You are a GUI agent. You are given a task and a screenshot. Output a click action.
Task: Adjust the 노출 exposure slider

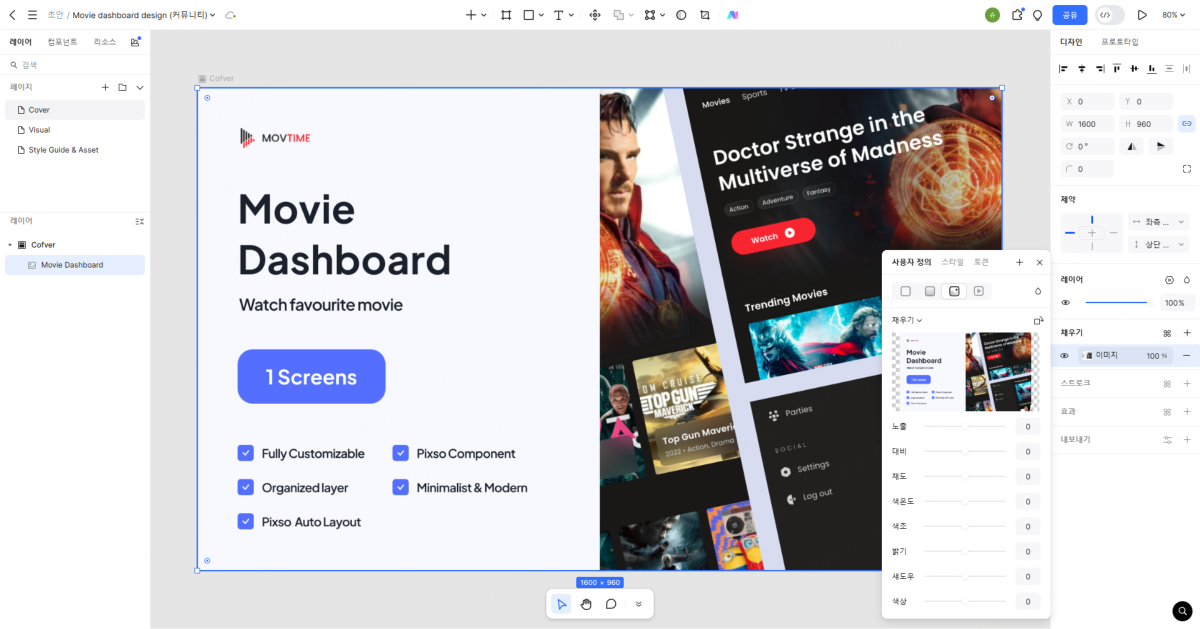pyautogui.click(x=964, y=427)
